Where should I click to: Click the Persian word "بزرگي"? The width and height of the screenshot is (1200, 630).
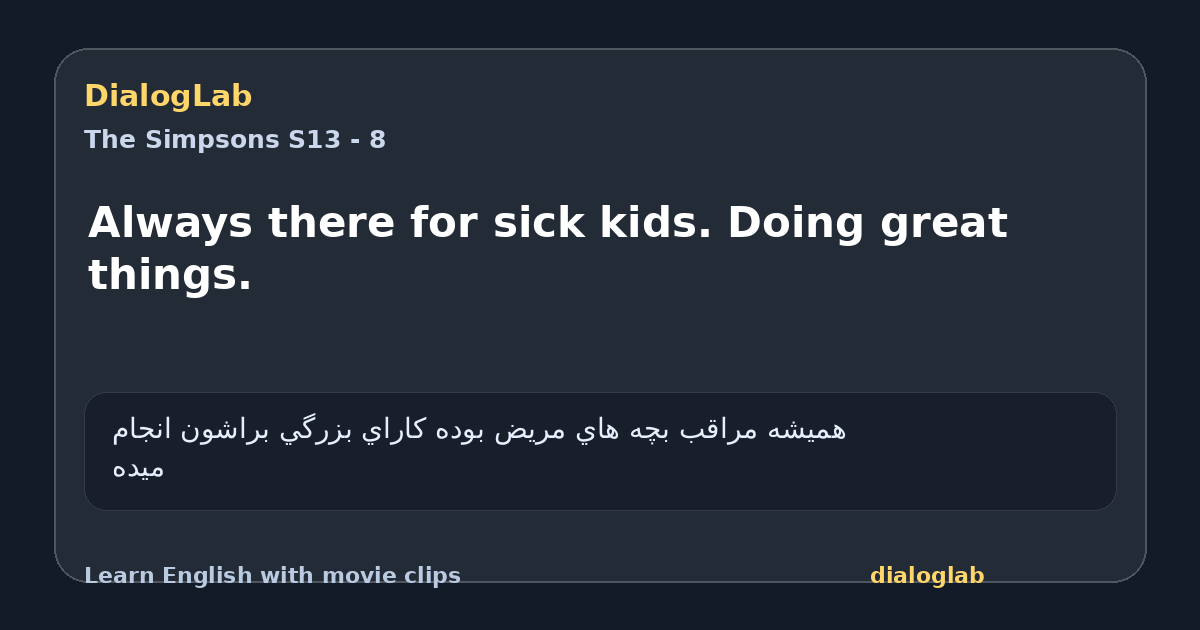305,430
